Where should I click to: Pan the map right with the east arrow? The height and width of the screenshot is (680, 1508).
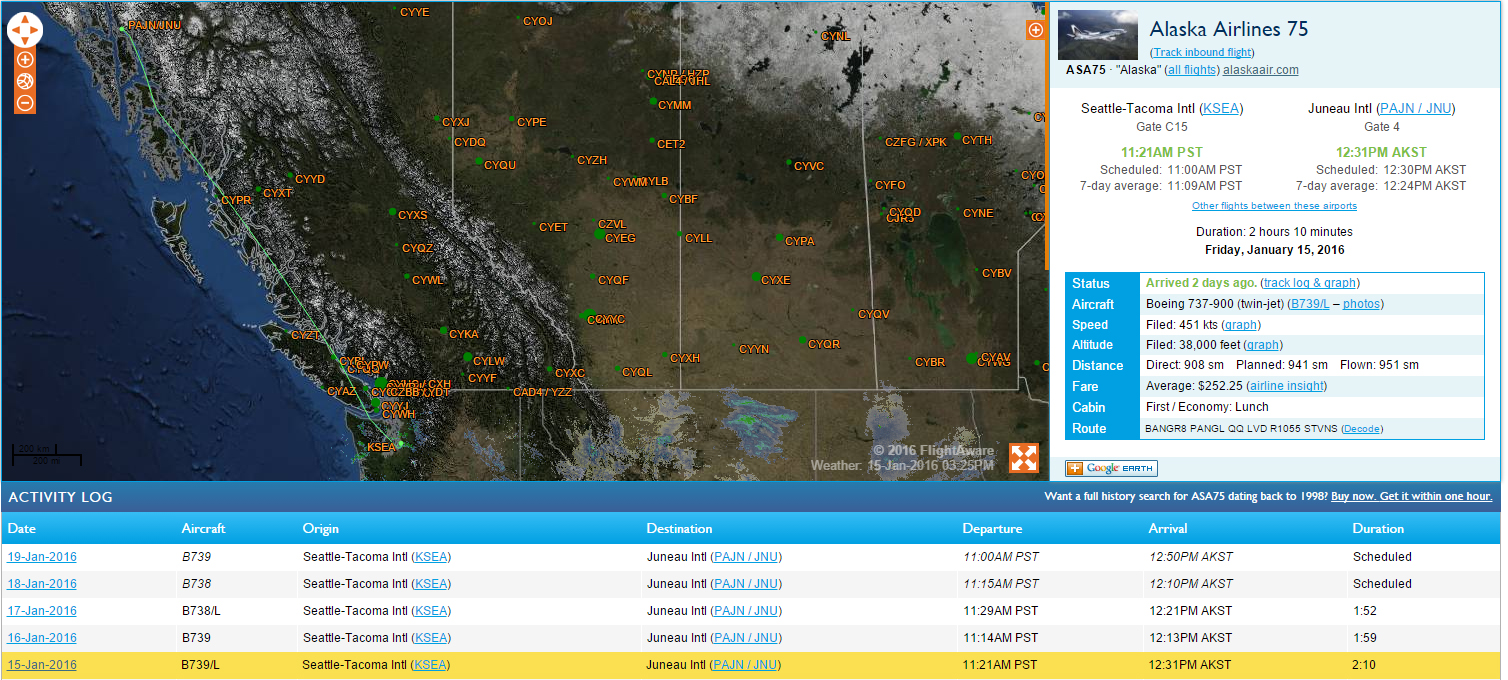(36, 30)
